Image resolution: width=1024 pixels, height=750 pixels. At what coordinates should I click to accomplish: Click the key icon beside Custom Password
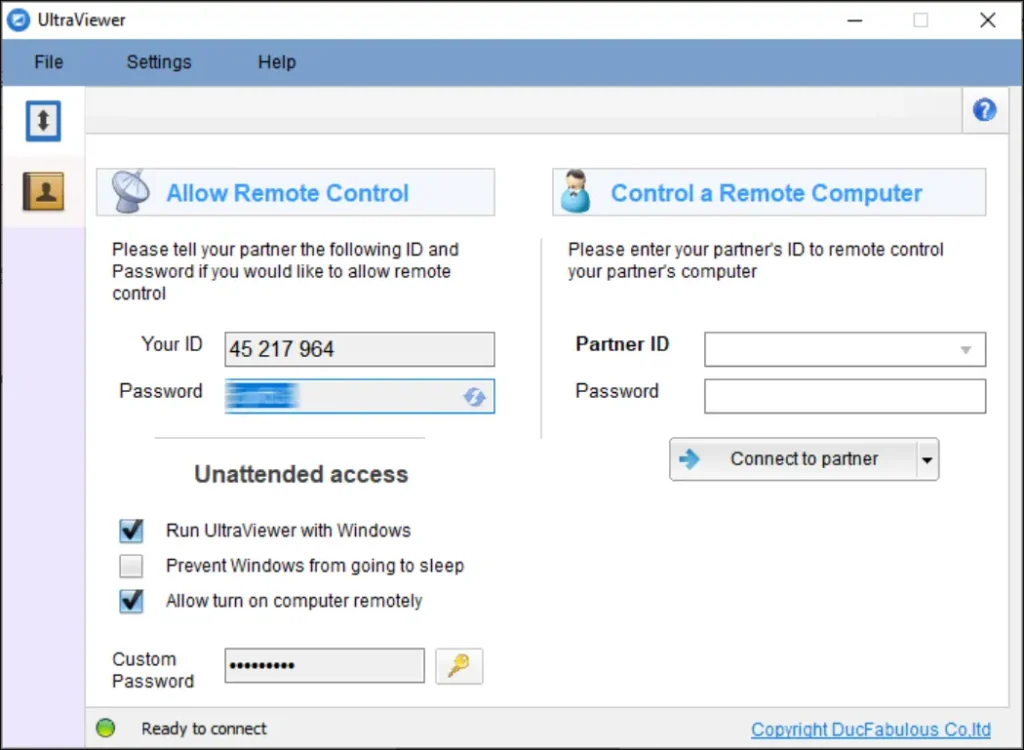click(459, 666)
